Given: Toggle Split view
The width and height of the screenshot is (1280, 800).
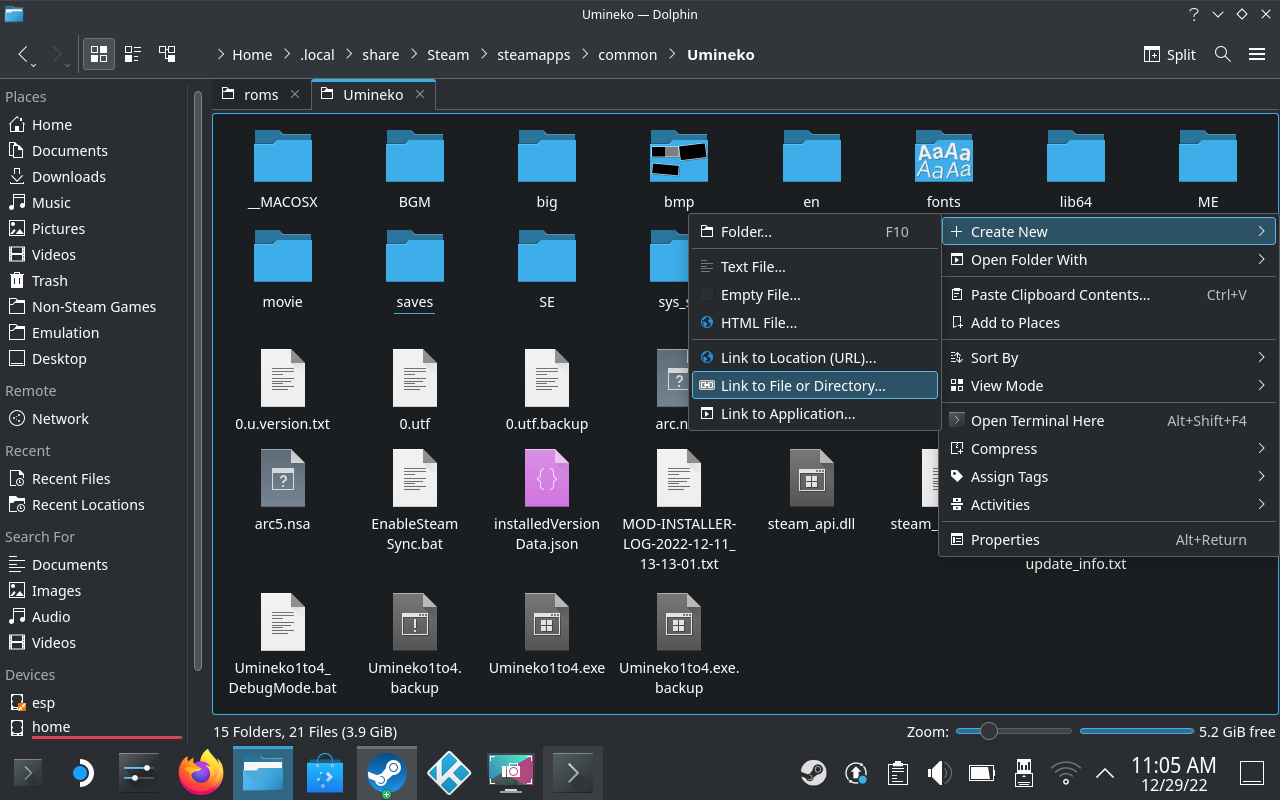Looking at the screenshot, I should 1169,55.
